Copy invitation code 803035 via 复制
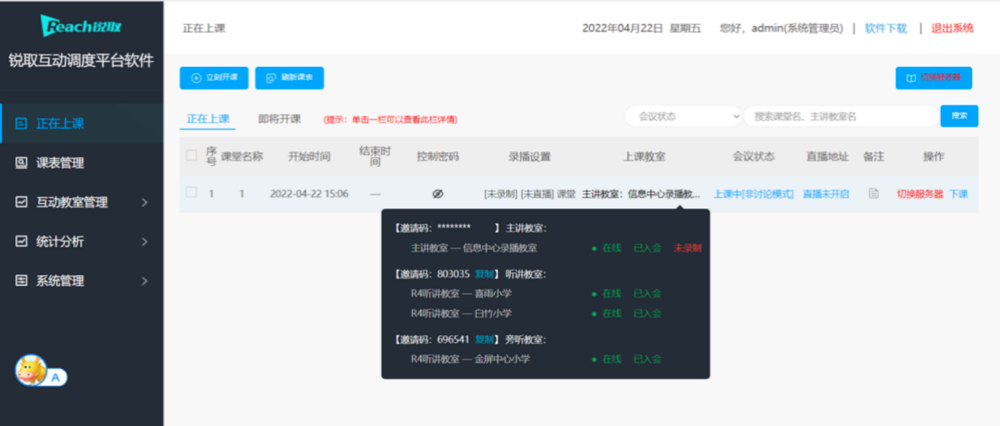 pyautogui.click(x=484, y=273)
